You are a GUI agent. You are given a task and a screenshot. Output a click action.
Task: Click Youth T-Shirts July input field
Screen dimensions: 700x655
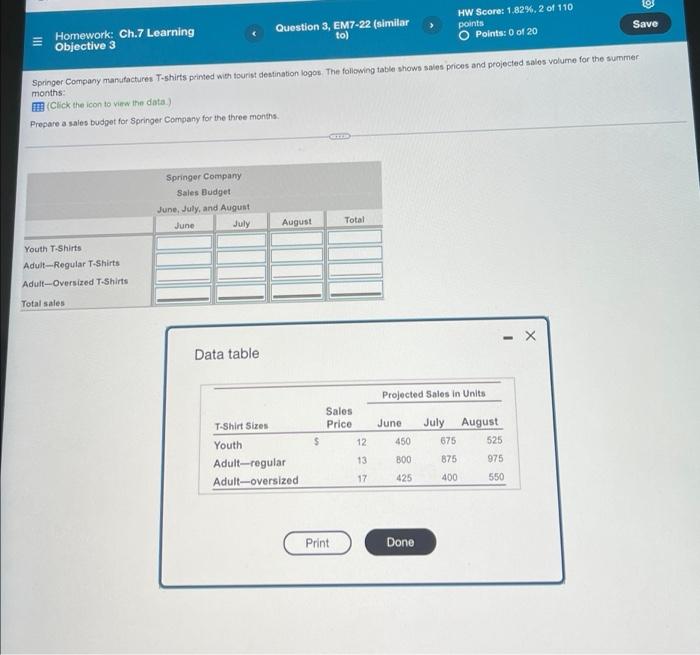click(x=241, y=241)
